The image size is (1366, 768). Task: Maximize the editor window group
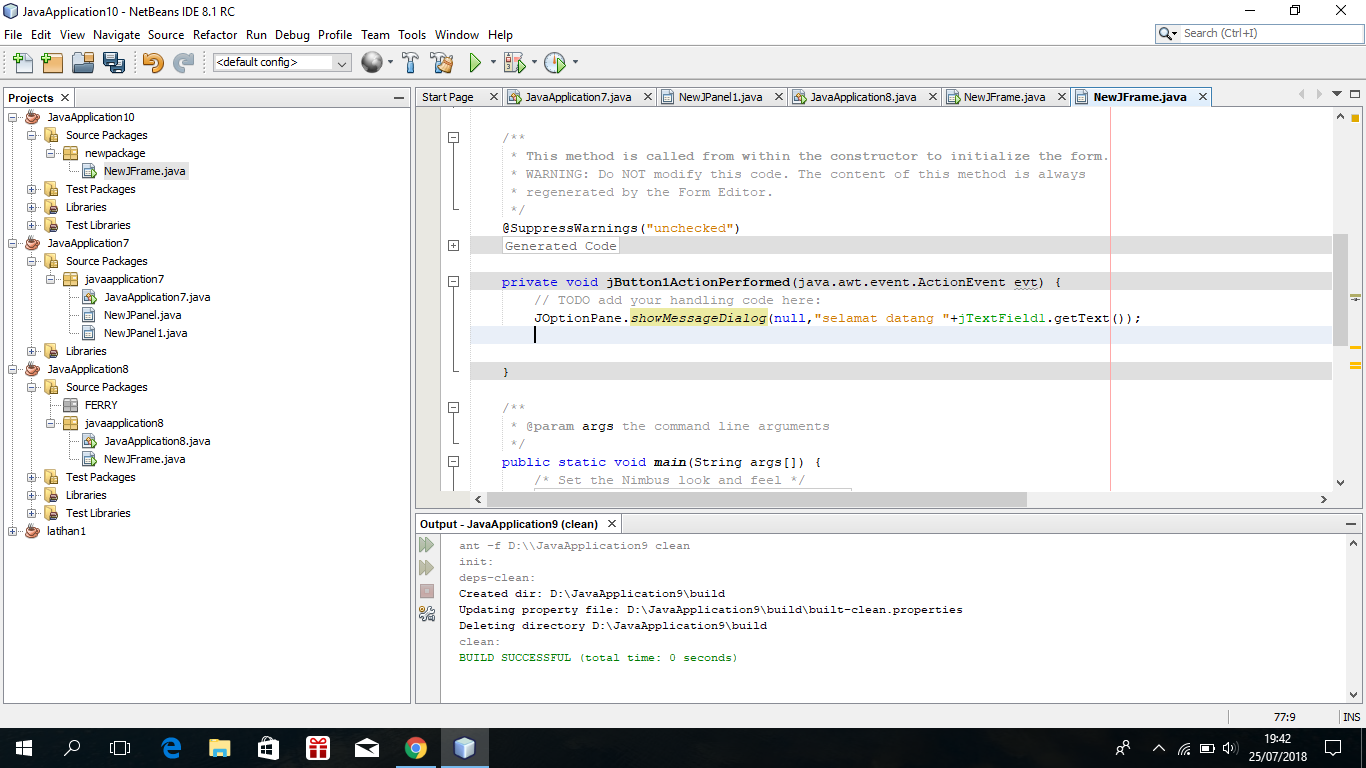pyautogui.click(x=1354, y=95)
